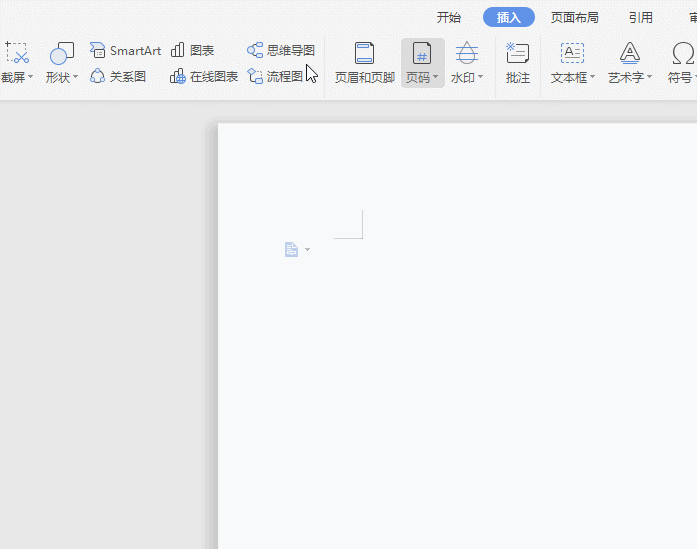Image resolution: width=697 pixels, height=549 pixels.
Task: Click the 形状 shapes icon
Action: click(x=62, y=54)
